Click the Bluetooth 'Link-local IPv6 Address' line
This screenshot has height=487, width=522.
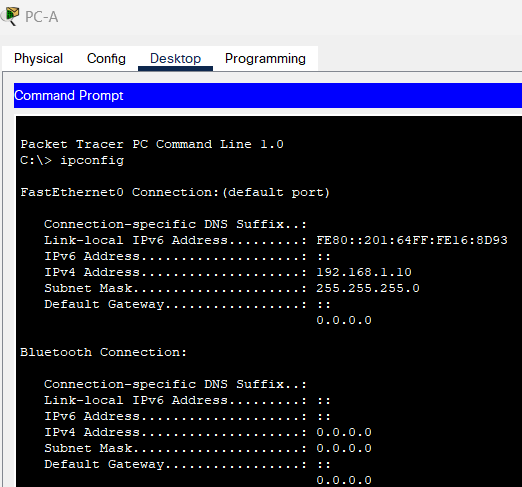[187, 400]
